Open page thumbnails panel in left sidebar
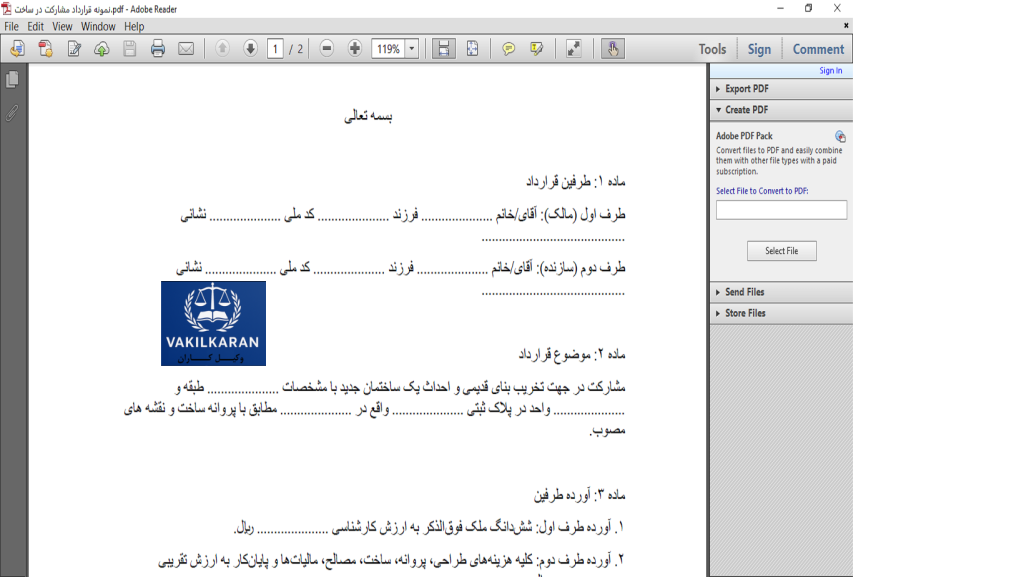 coord(12,80)
